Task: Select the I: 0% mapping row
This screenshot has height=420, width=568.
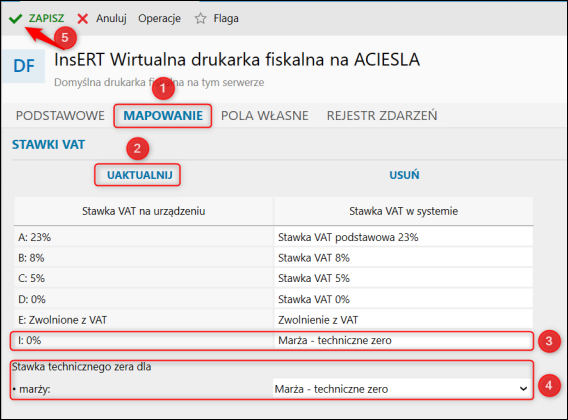Action: 274,341
